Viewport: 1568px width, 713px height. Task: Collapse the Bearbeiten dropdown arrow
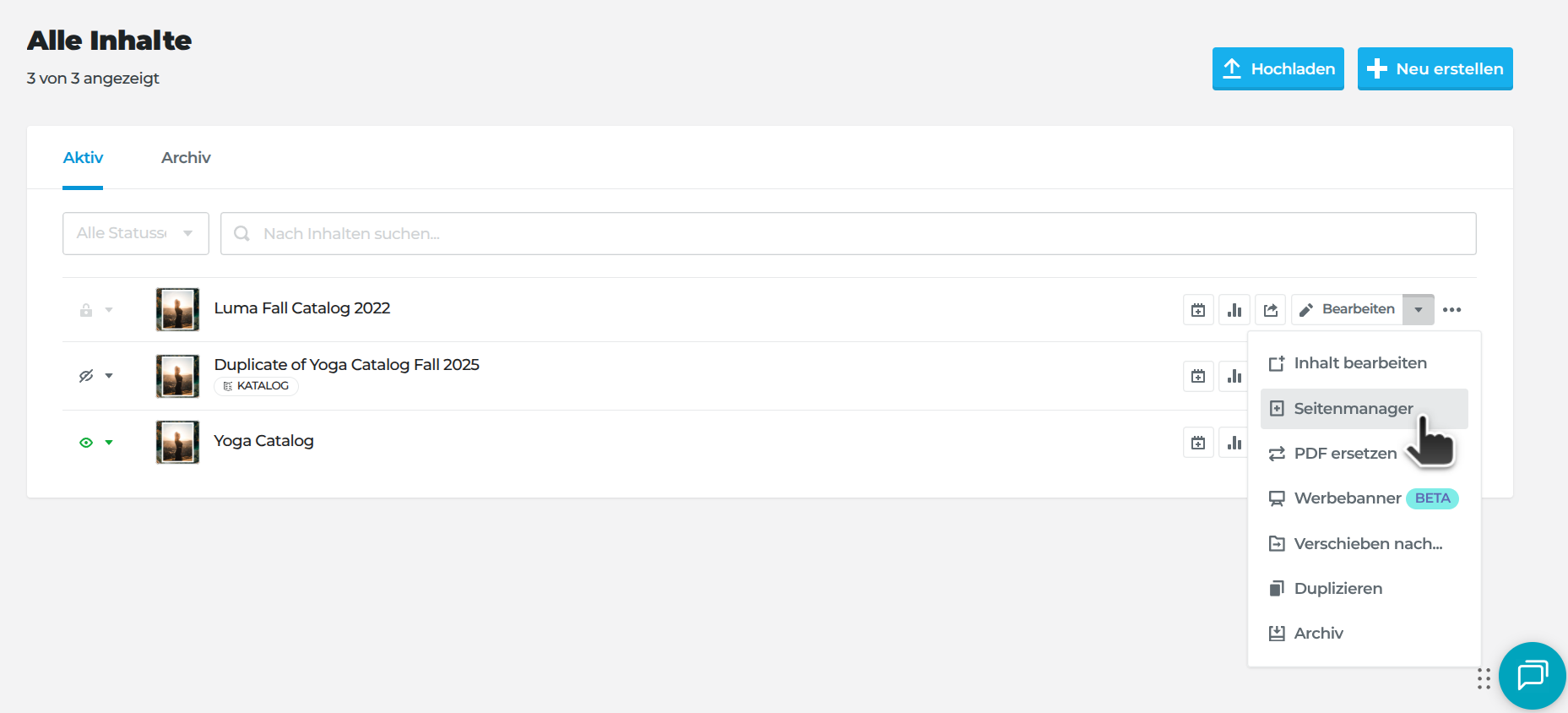1419,310
